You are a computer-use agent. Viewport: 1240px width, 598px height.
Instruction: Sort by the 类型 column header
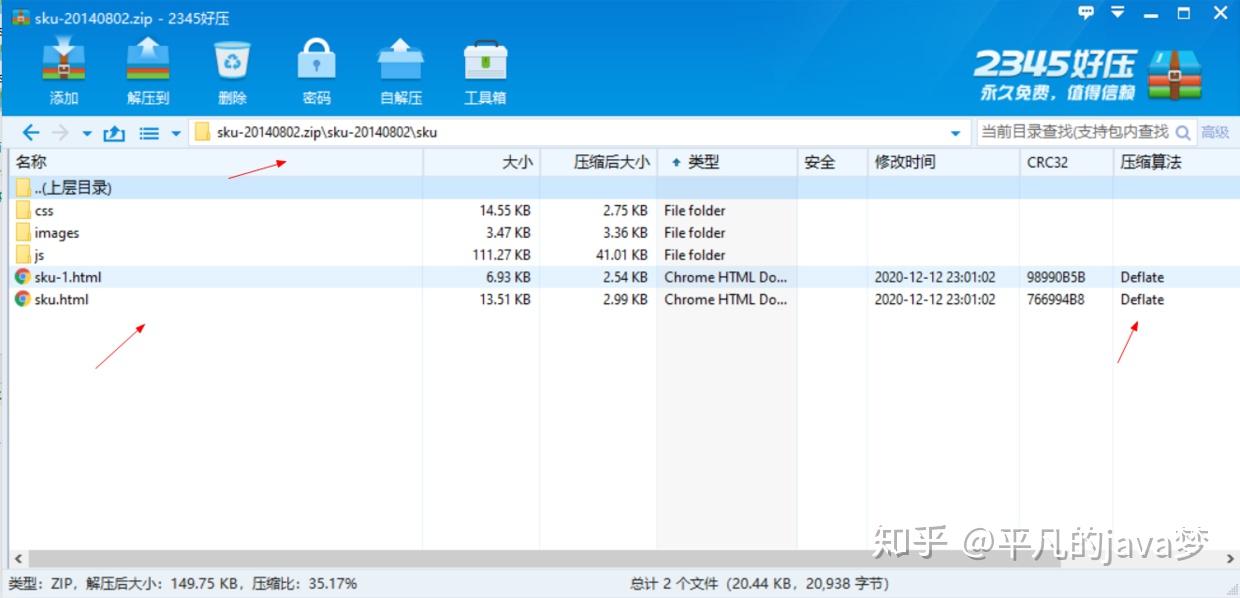point(727,162)
